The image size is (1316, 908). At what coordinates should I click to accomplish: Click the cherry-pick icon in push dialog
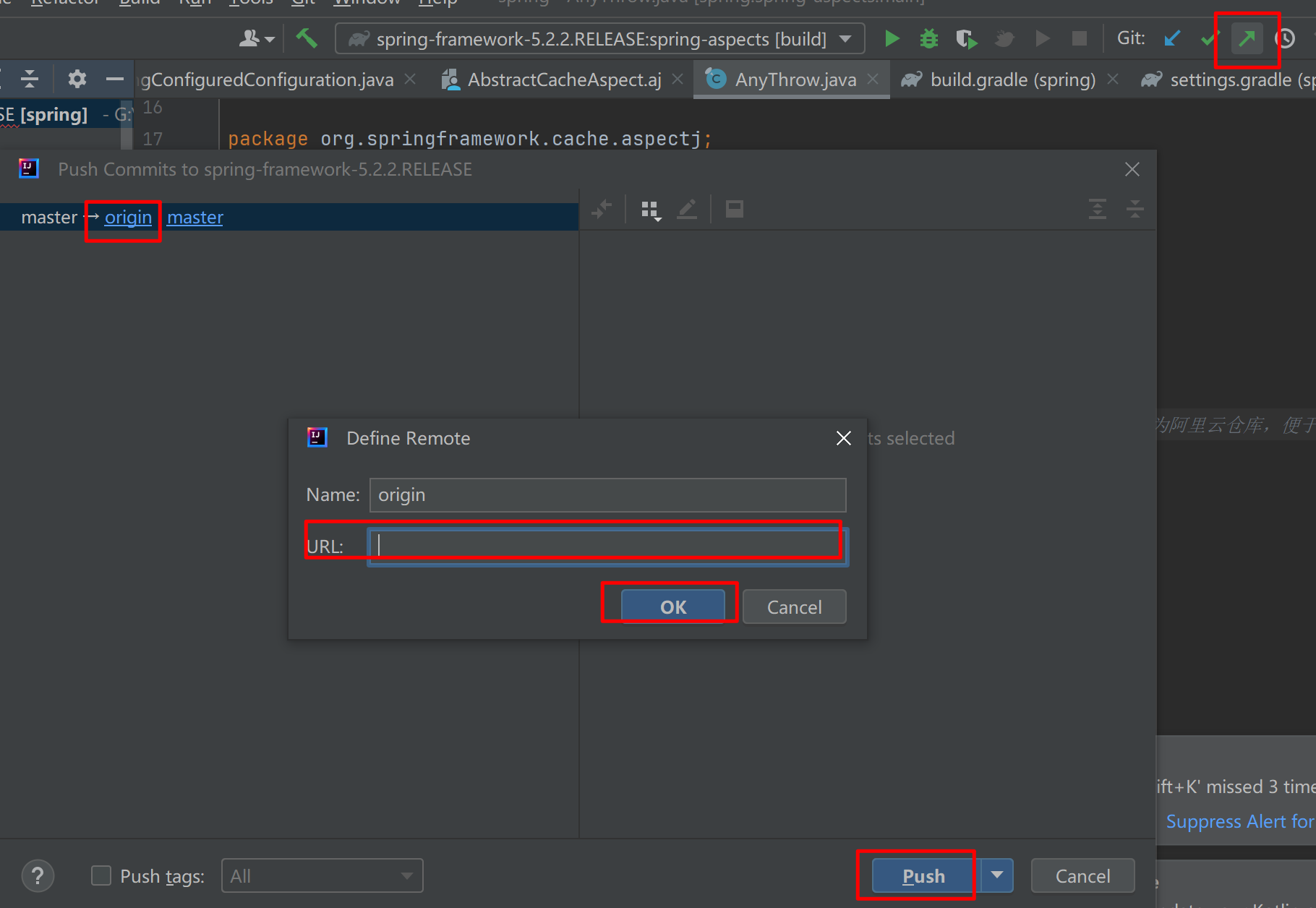(602, 210)
